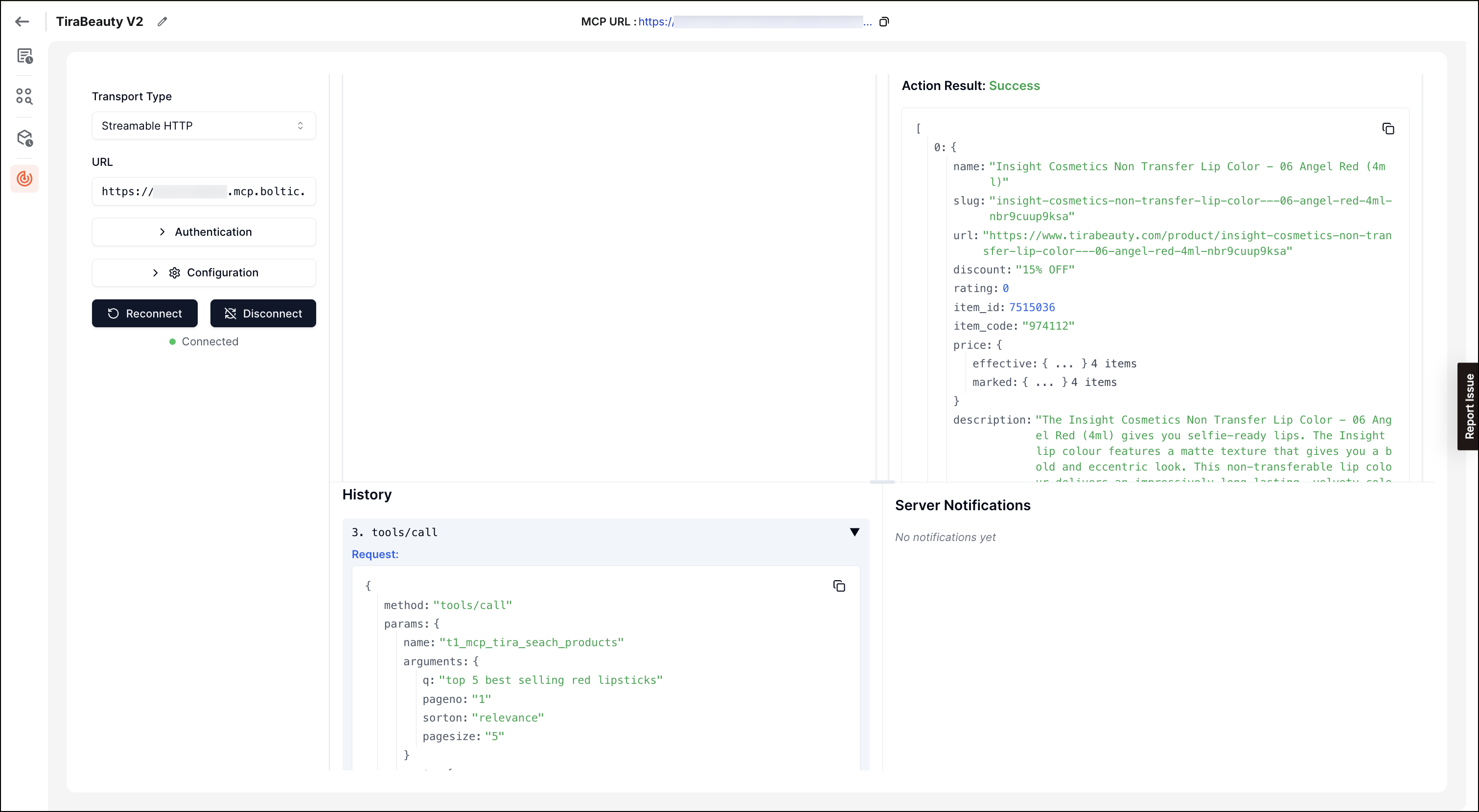Viewport: 1479px width, 812px height.
Task: Click the slug value in Action Result
Action: point(1190,208)
